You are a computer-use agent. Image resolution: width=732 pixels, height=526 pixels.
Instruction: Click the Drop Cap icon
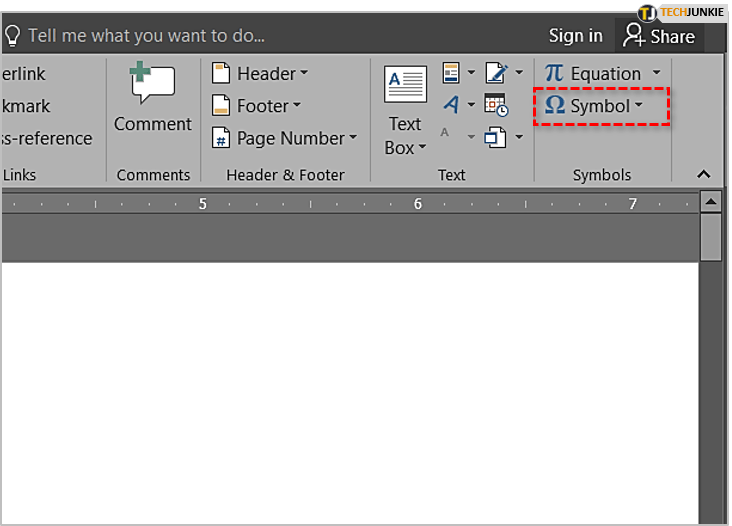pyautogui.click(x=445, y=134)
